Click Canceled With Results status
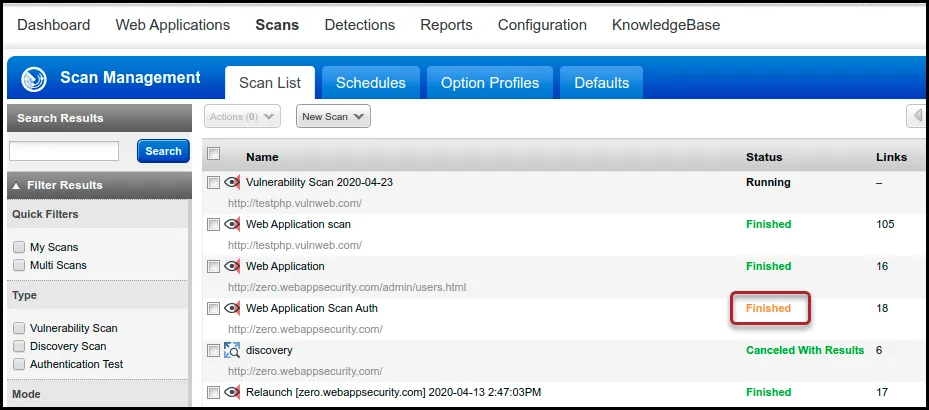Screen dimensions: 929x410 click(x=805, y=350)
